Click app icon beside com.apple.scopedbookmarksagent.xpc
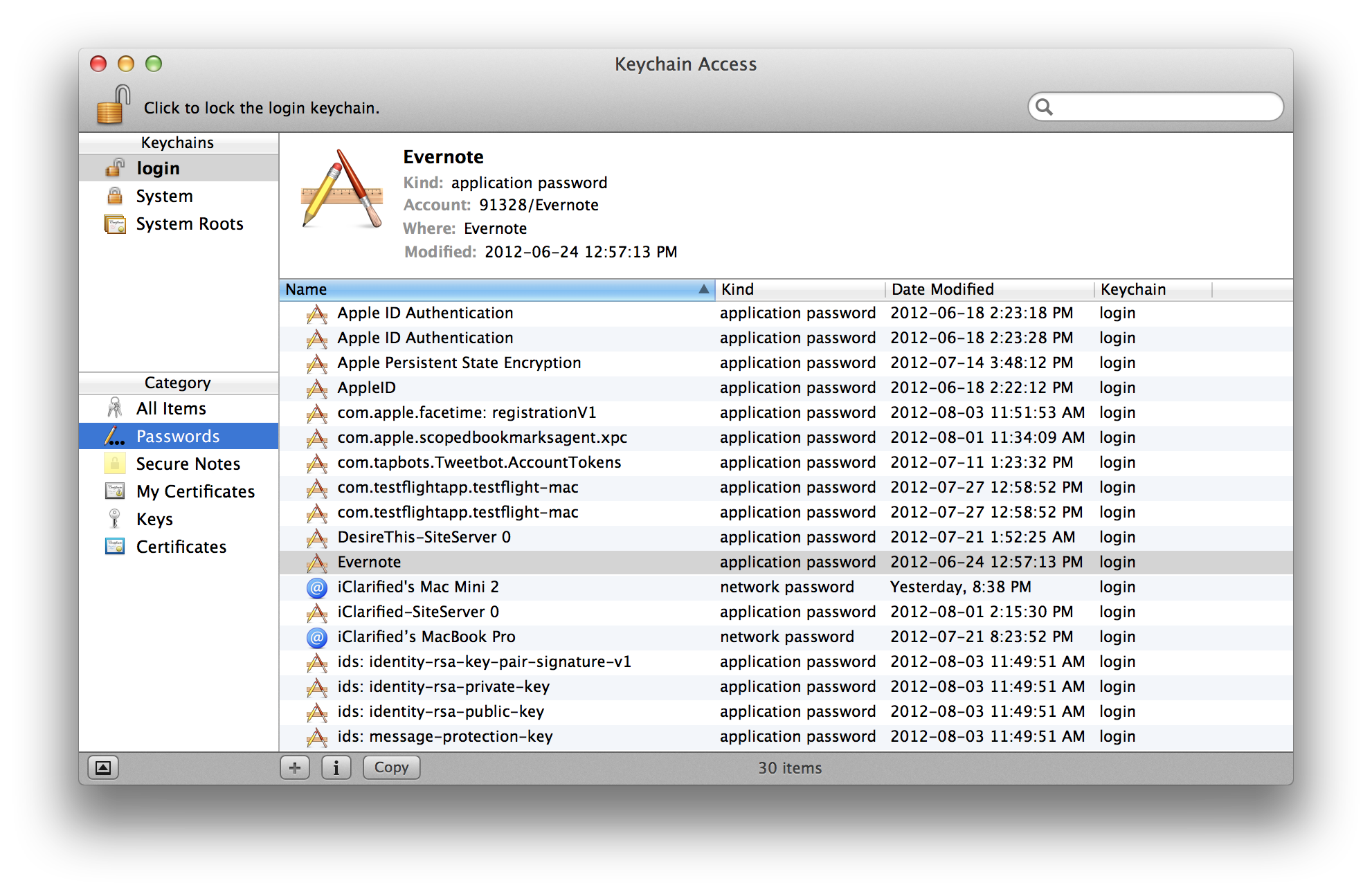The height and width of the screenshot is (894, 1372). [317, 438]
